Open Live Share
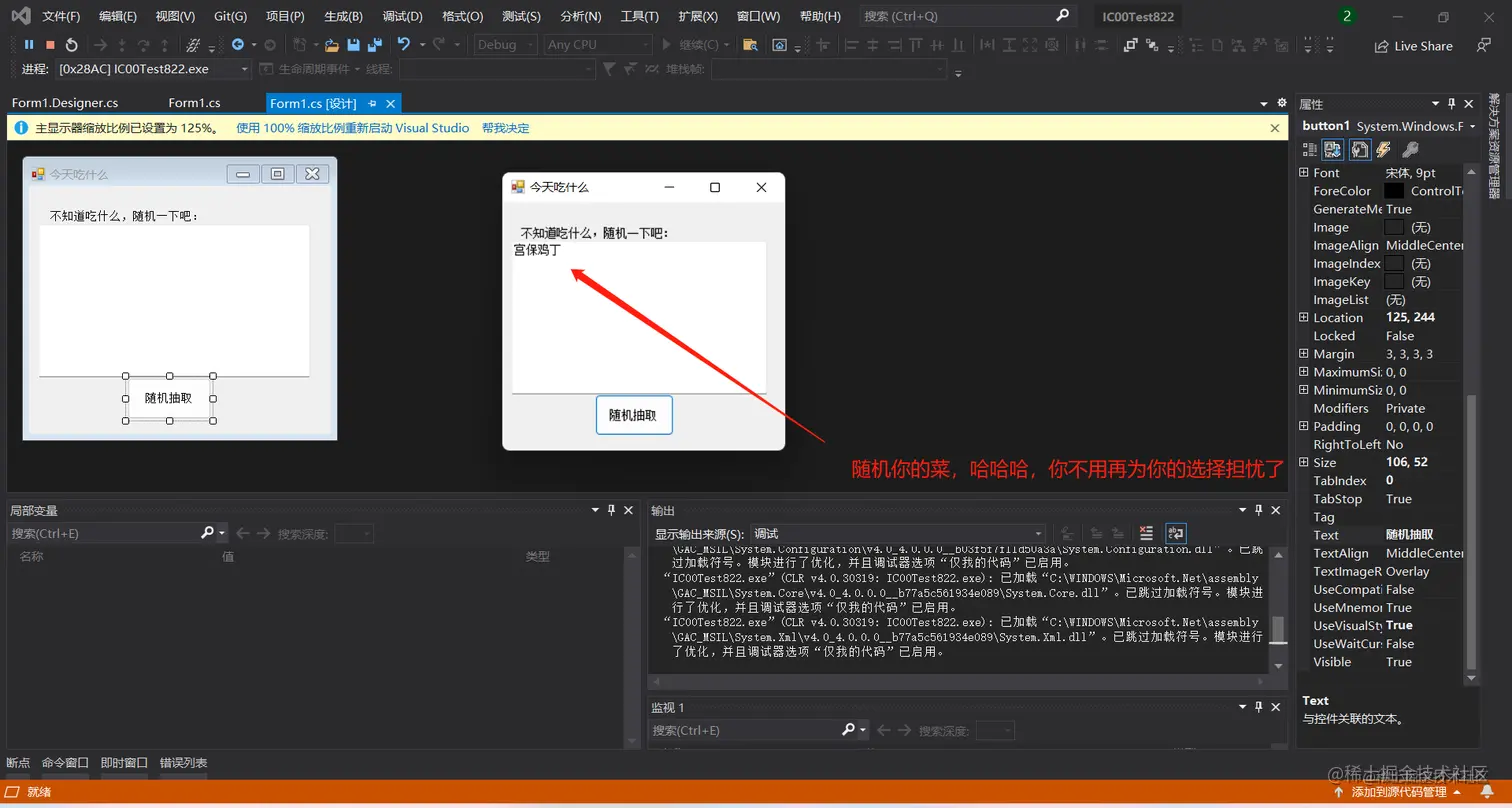 1413,46
